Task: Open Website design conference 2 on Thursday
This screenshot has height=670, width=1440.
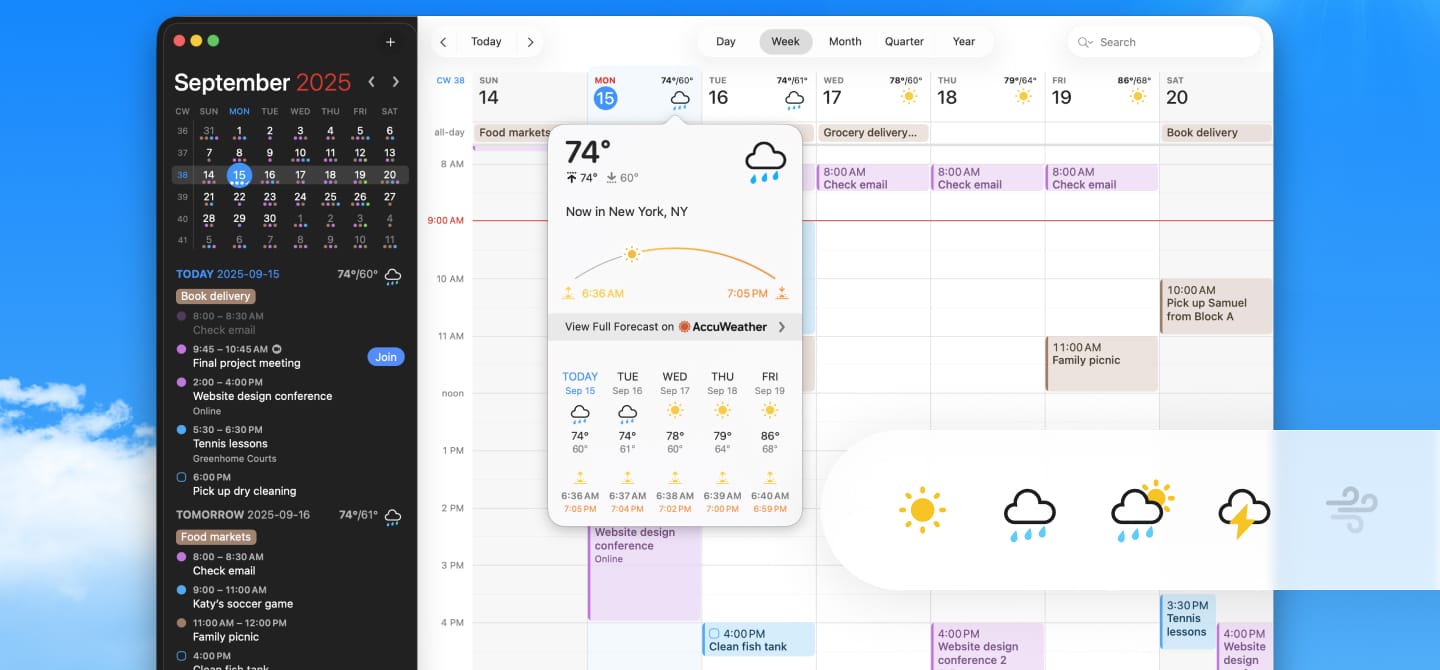Action: (x=987, y=646)
